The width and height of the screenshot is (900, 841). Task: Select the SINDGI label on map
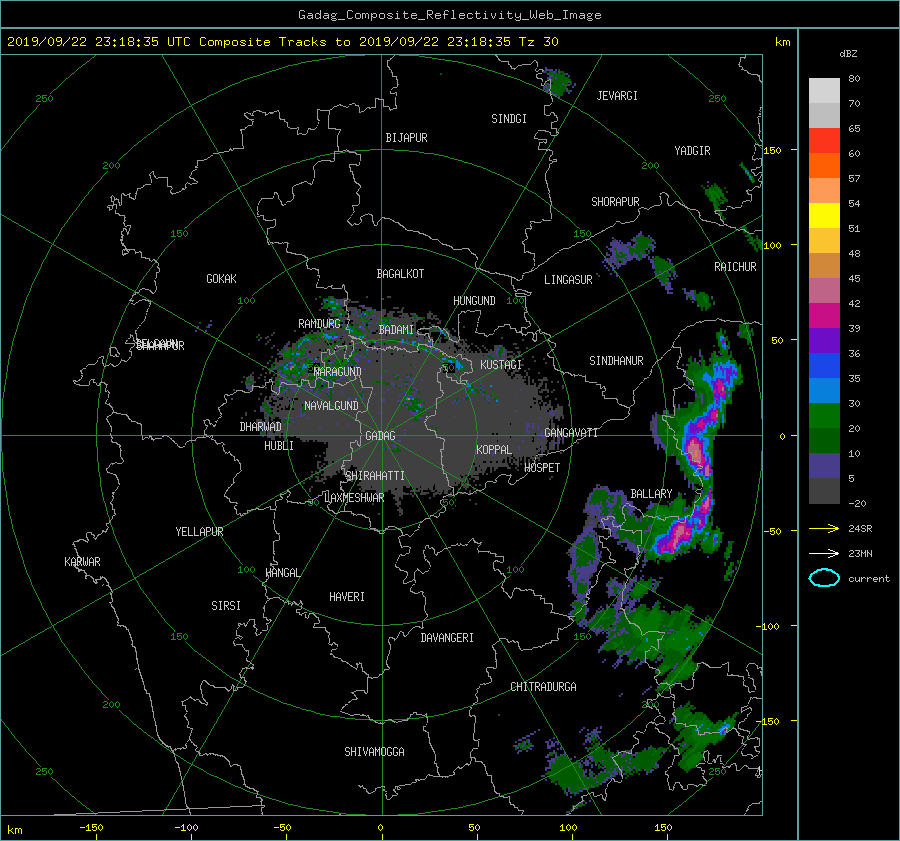[509, 119]
